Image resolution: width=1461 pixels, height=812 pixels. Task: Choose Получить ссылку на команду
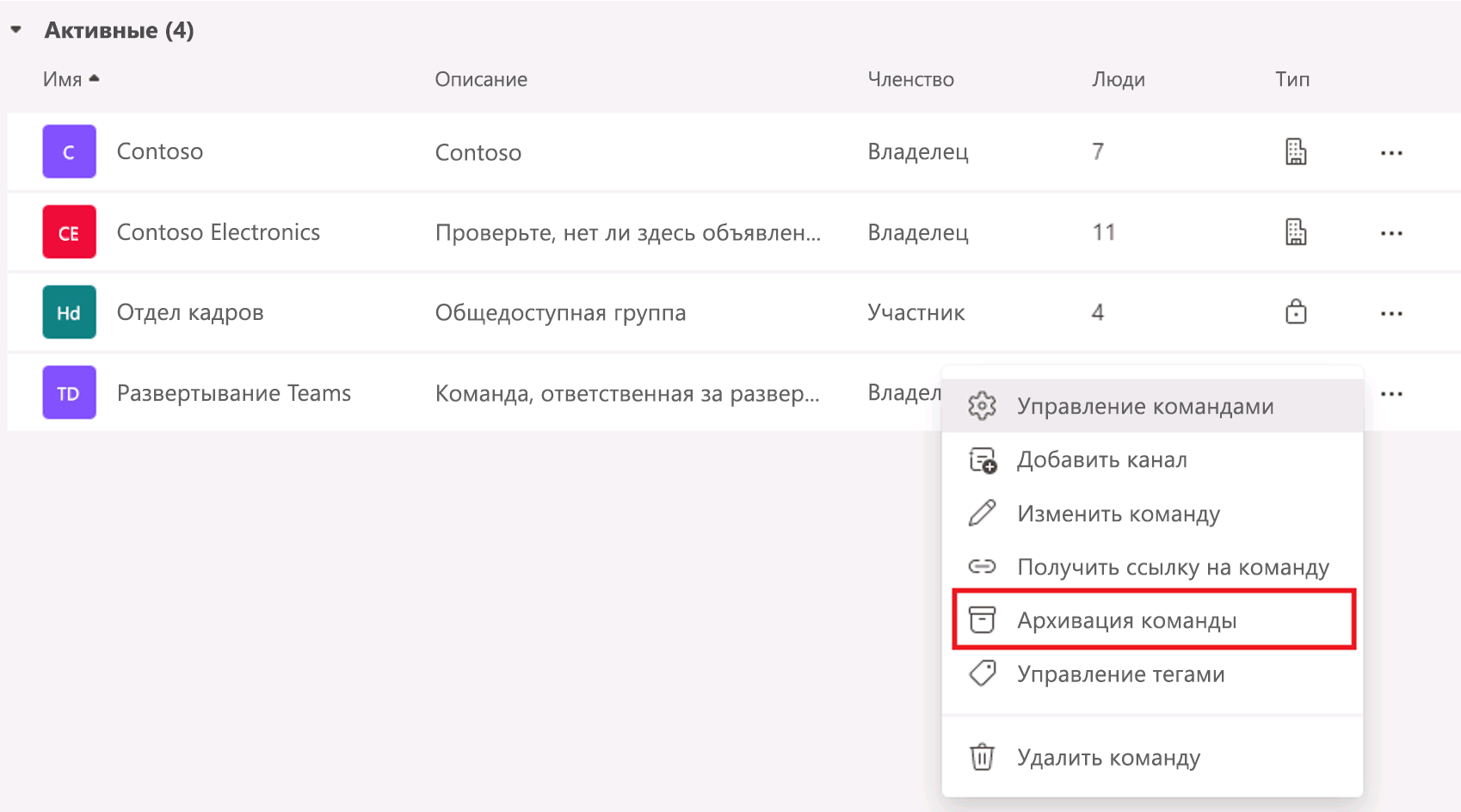tap(1153, 567)
